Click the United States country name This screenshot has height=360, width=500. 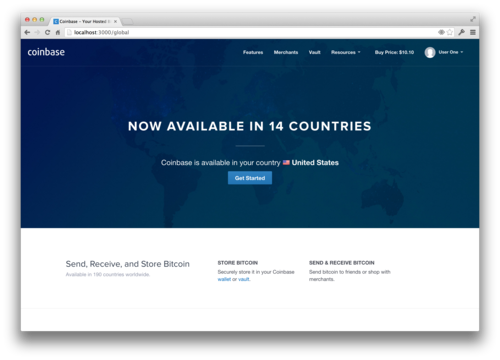315,163
